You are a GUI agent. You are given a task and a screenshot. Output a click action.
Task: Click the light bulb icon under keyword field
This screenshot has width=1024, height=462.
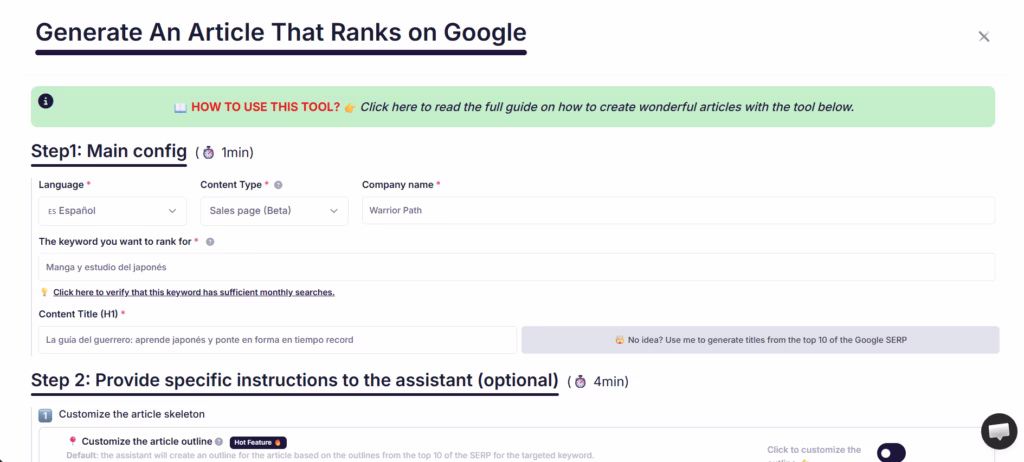pyautogui.click(x=44, y=292)
